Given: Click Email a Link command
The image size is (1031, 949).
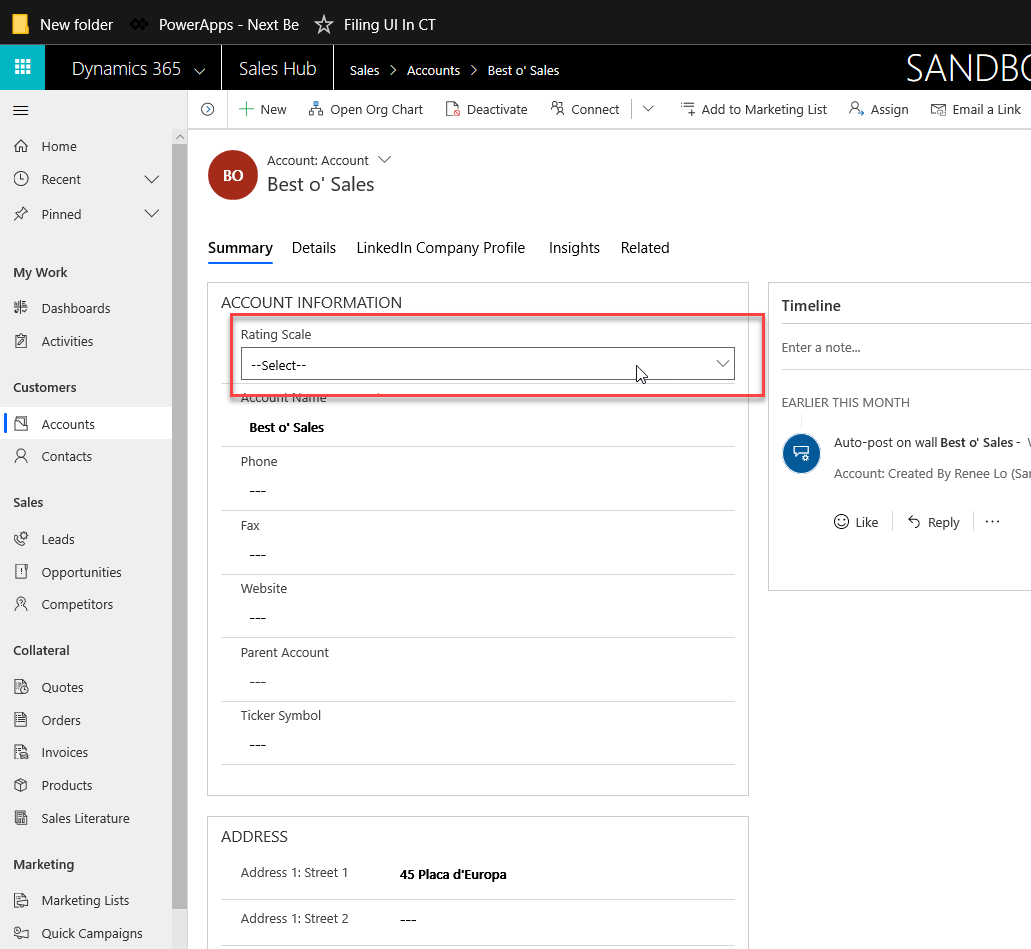Looking at the screenshot, I should point(975,109).
